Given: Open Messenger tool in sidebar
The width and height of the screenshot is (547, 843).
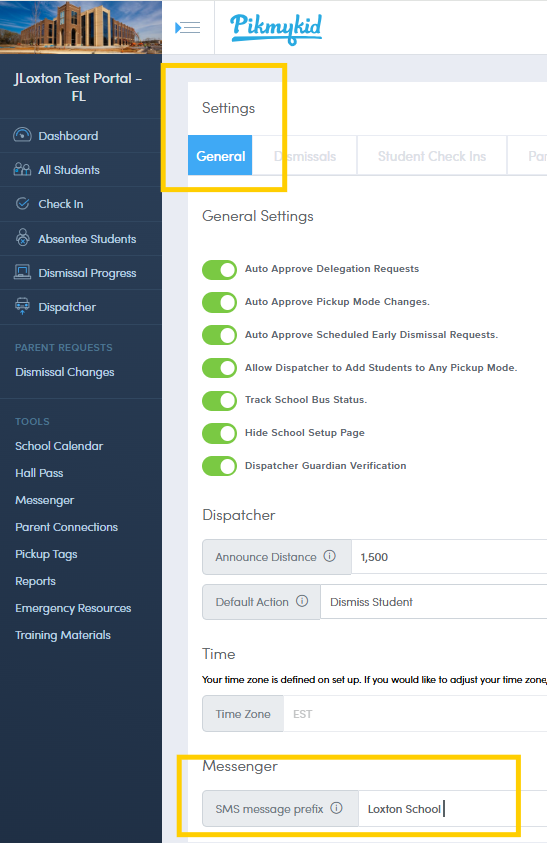Looking at the screenshot, I should (45, 500).
